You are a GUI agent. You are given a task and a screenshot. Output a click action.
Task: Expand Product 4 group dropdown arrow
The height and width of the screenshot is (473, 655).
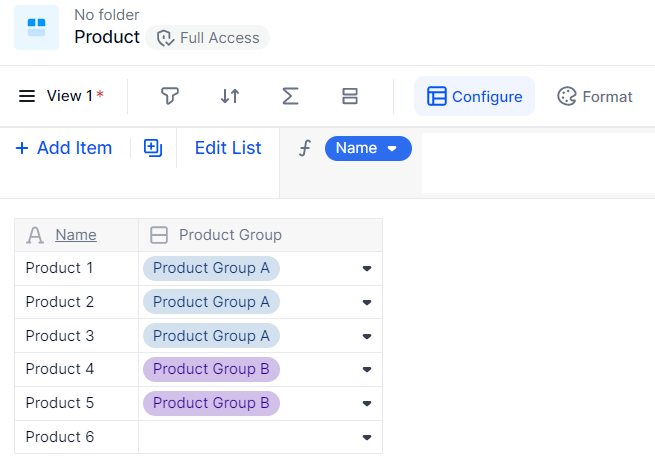point(367,370)
